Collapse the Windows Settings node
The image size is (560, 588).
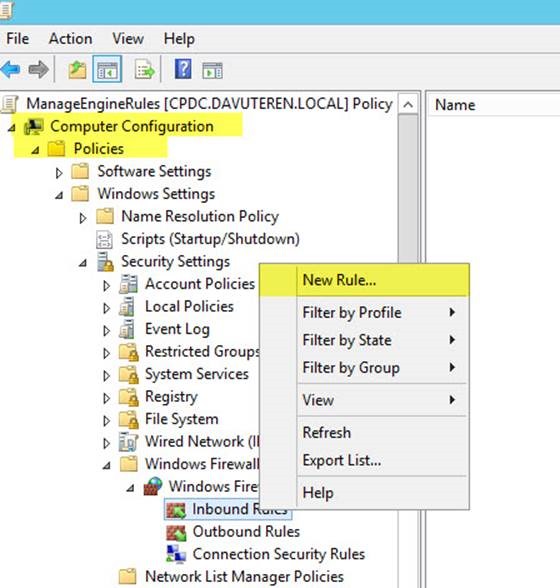(x=59, y=196)
